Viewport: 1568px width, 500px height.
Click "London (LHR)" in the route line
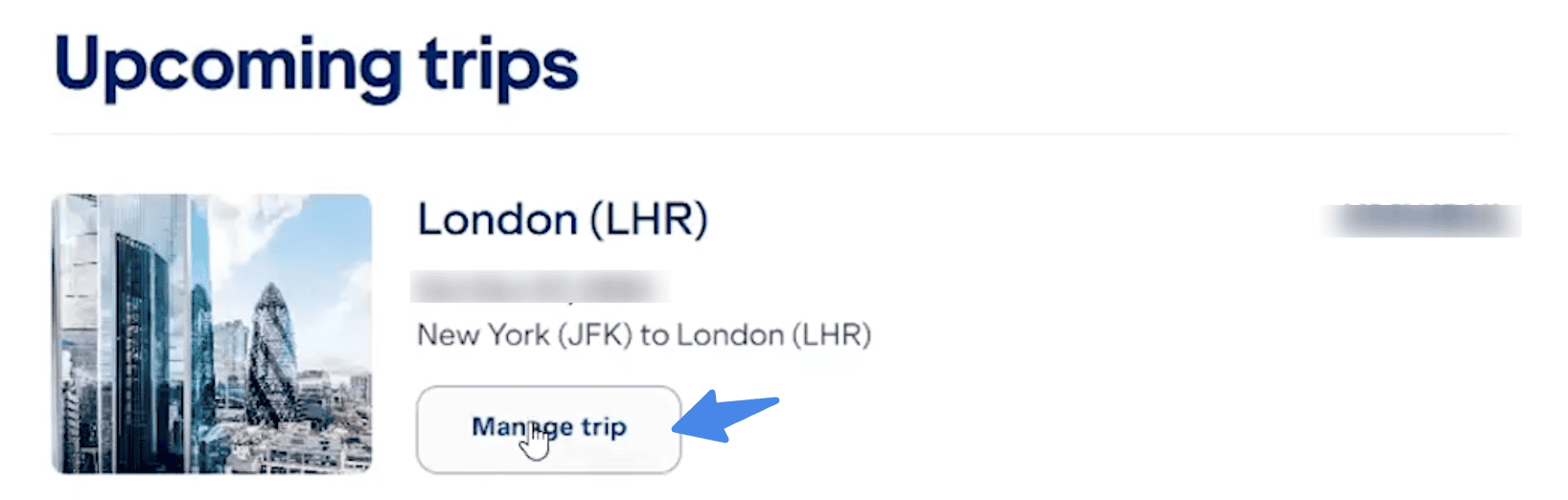(x=773, y=335)
